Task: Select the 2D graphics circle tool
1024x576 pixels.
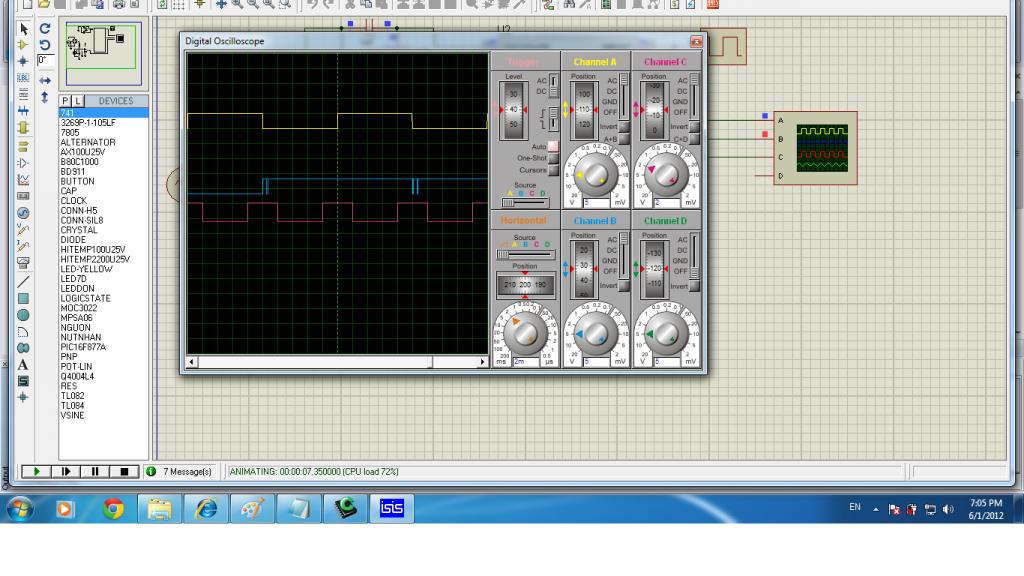Action: (24, 315)
